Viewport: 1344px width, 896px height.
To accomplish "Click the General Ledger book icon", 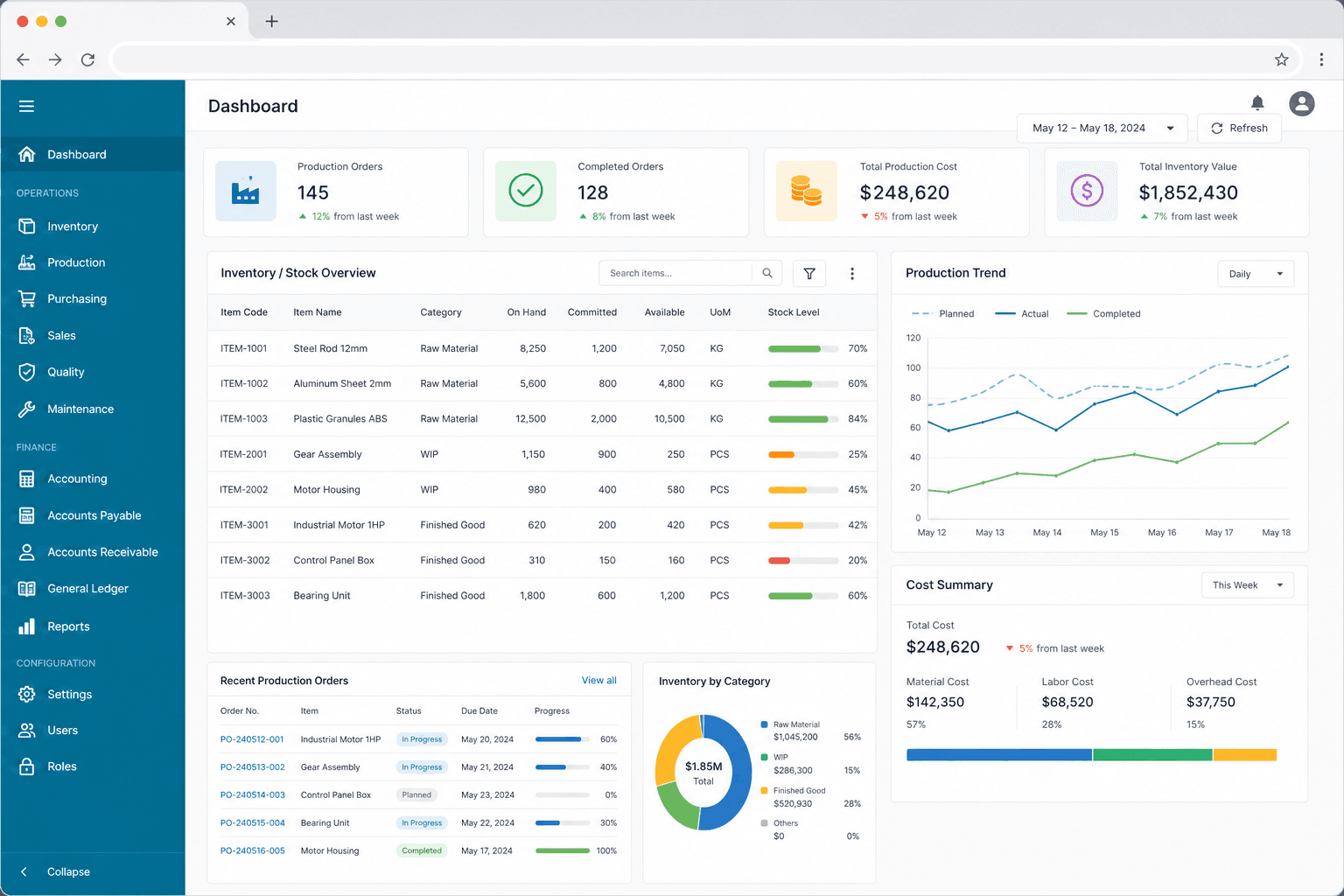I will (x=27, y=589).
